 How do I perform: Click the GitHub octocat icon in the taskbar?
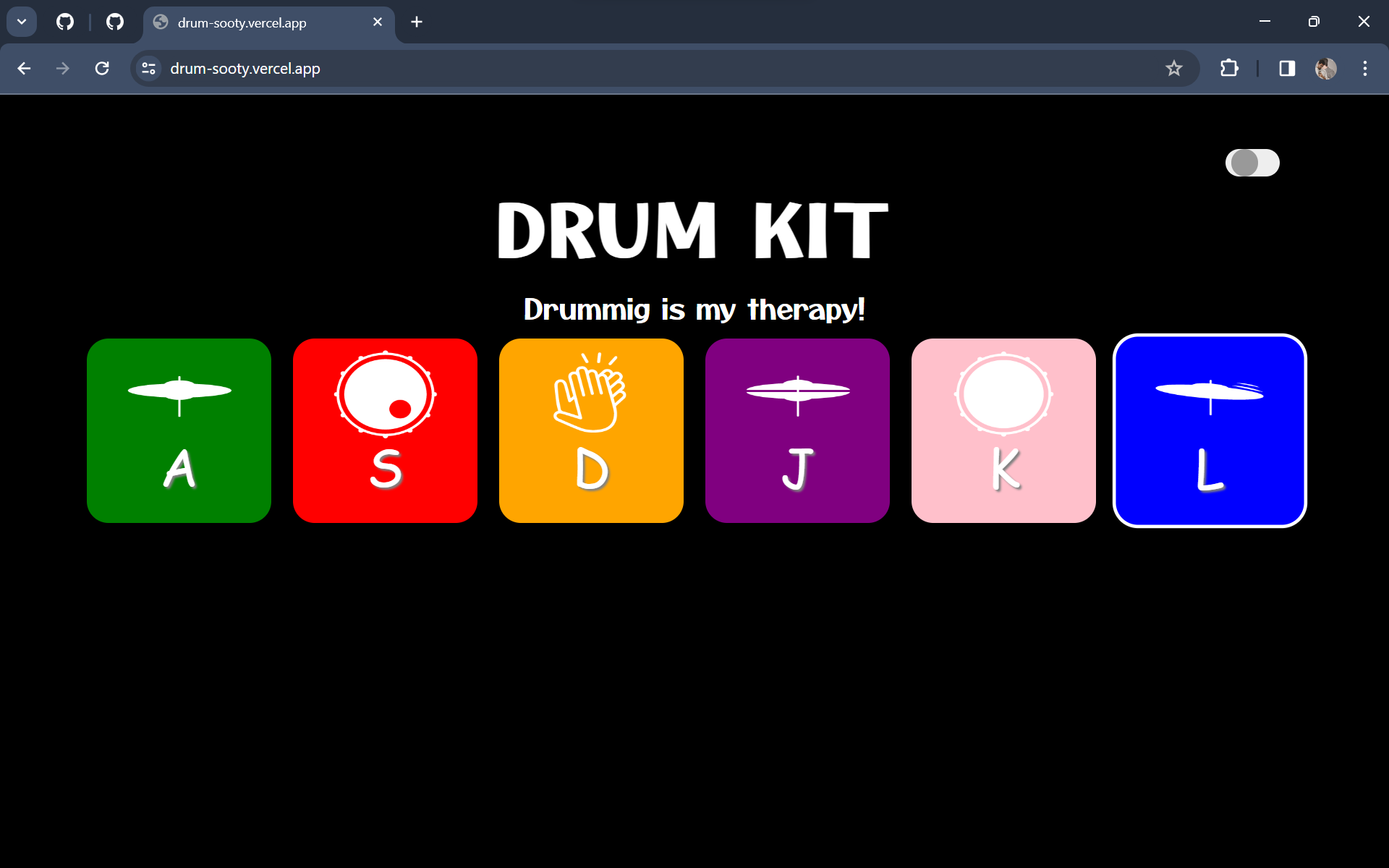point(65,22)
